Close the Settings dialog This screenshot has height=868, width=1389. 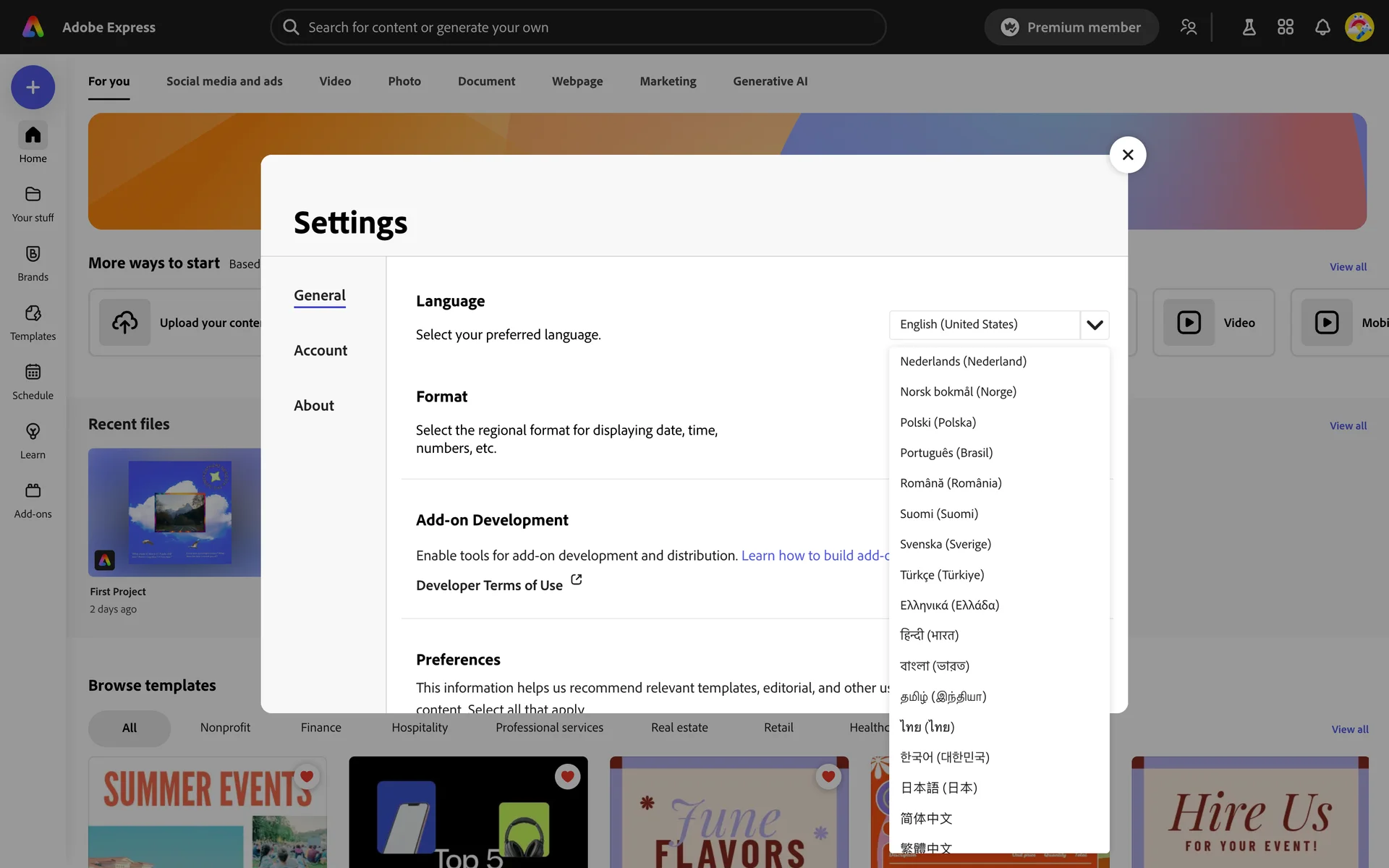(1127, 155)
